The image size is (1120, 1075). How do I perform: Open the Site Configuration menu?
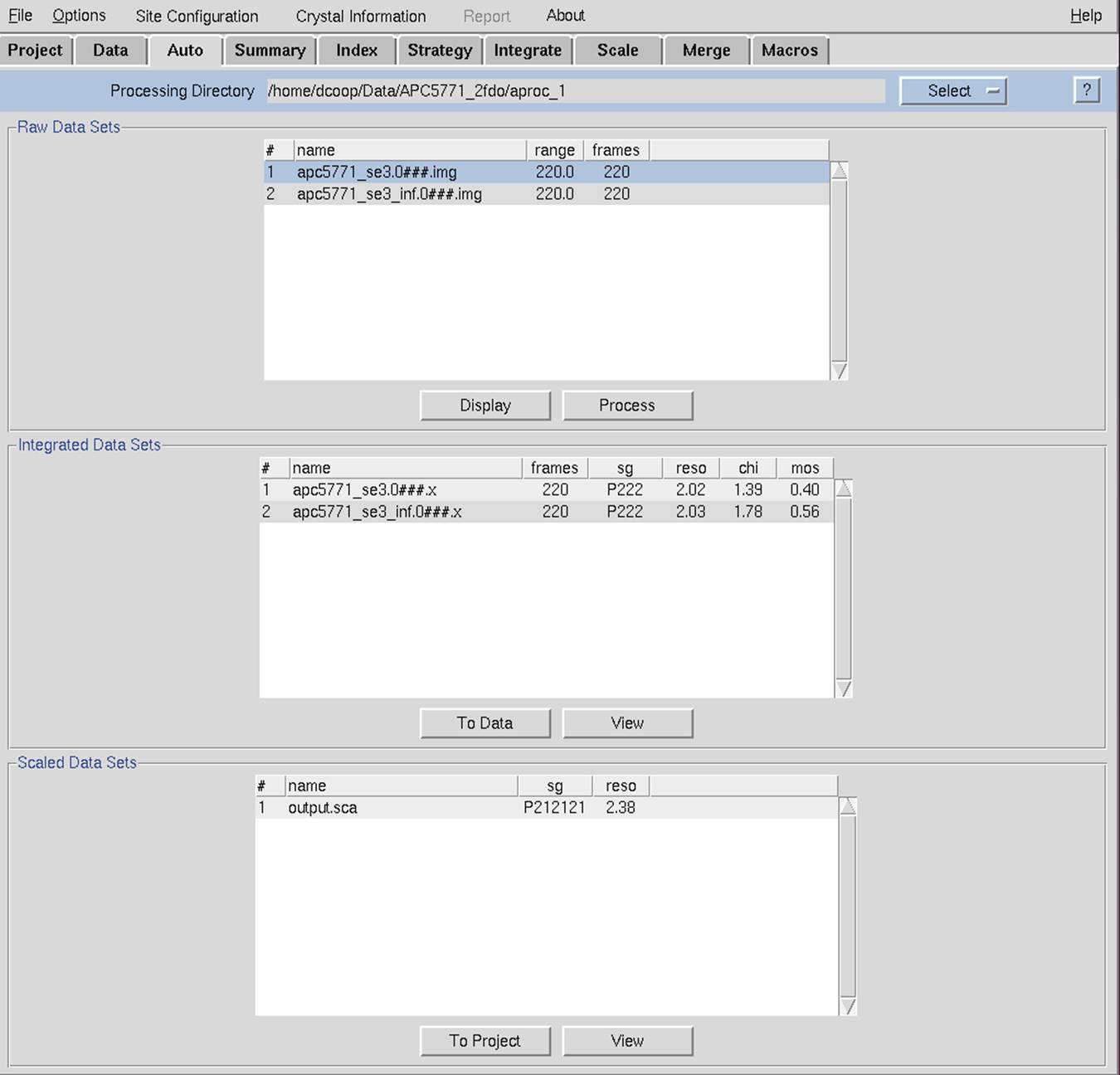pos(197,16)
